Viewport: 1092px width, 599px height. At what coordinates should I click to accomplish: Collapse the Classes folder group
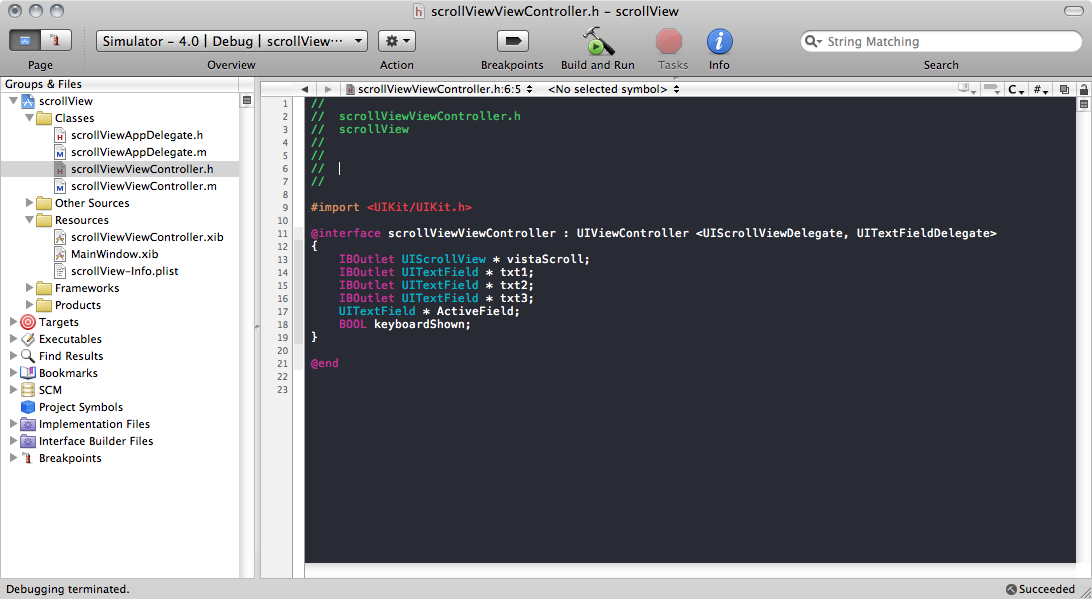pos(29,118)
